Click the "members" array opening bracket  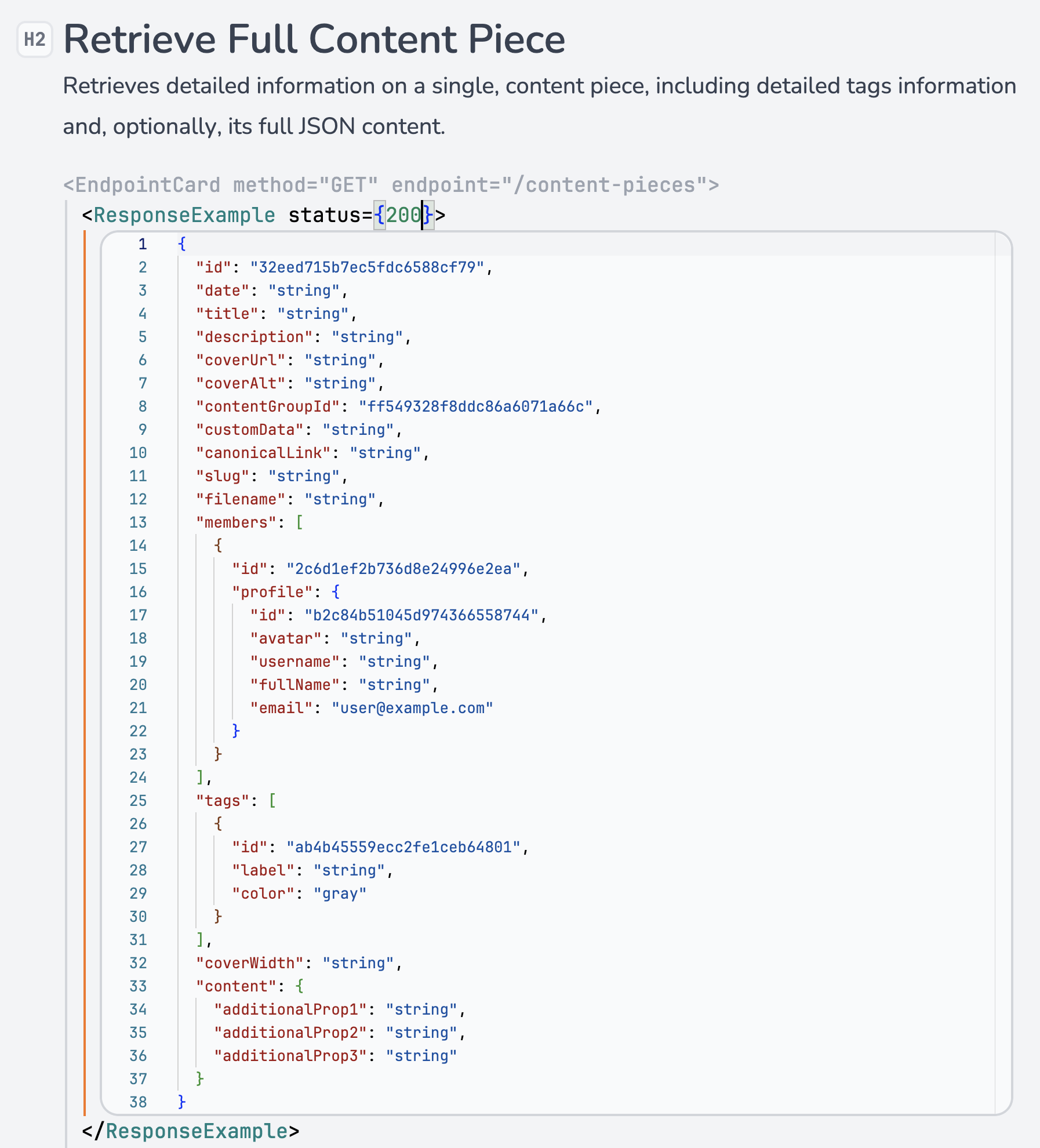[300, 522]
